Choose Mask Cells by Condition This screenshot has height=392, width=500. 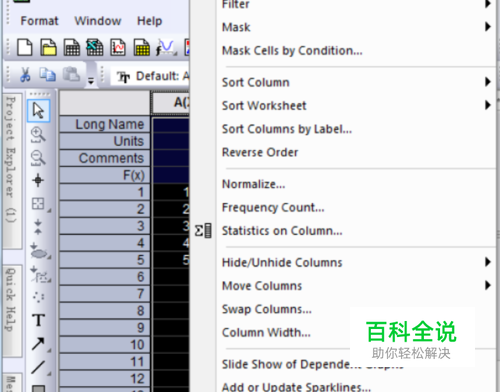(x=292, y=51)
